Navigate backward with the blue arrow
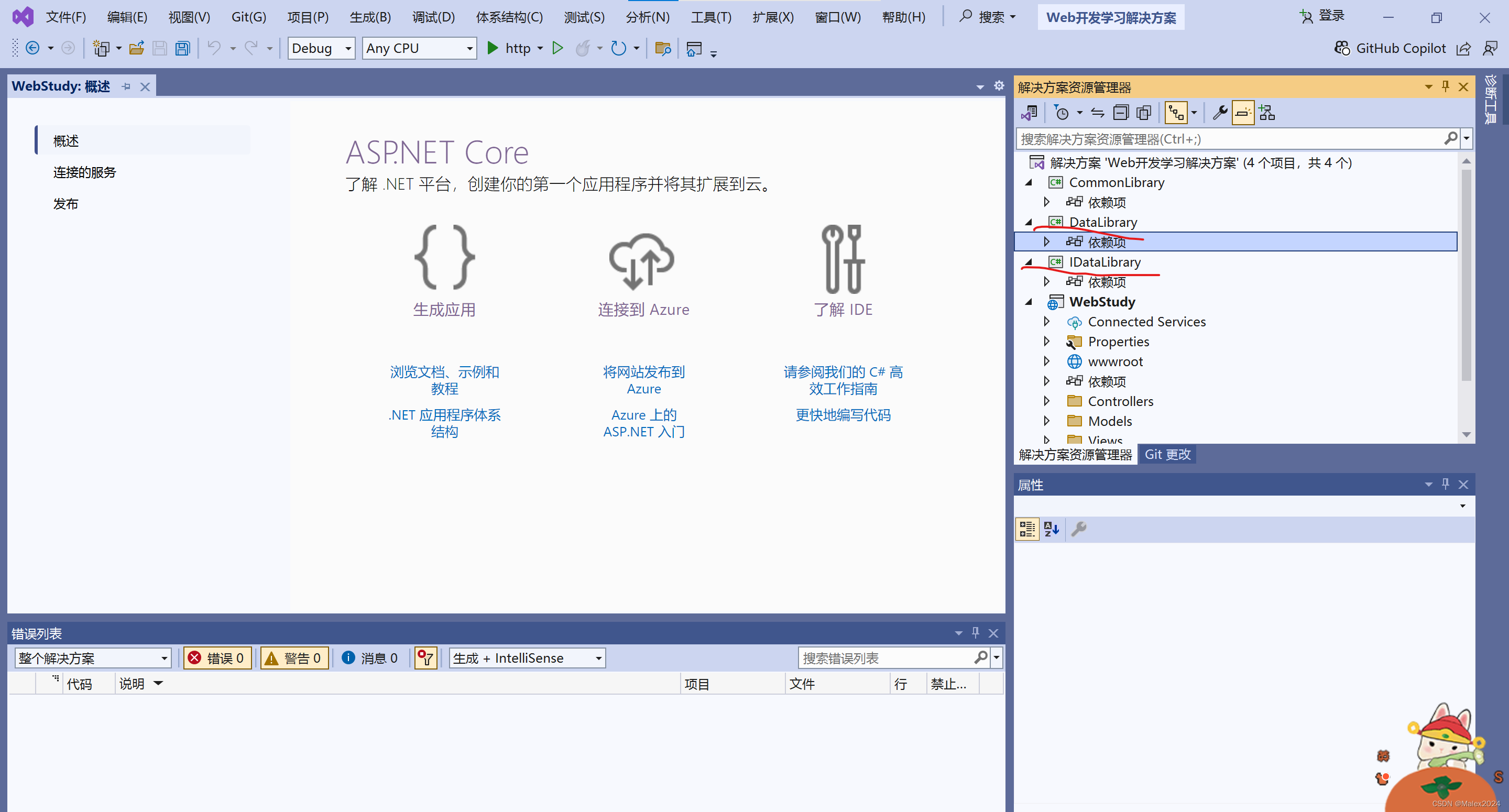The image size is (1509, 812). click(33, 48)
